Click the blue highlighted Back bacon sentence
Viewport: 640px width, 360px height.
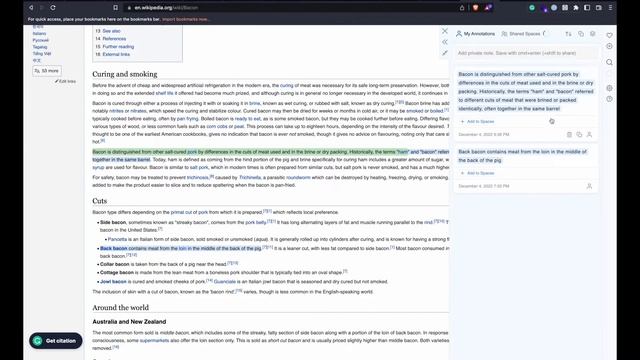[180, 248]
